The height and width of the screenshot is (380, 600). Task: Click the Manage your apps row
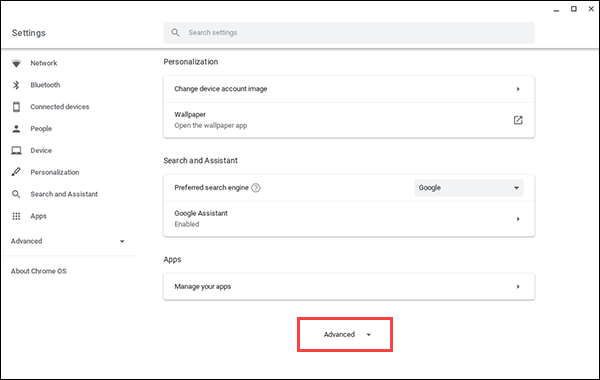349,286
